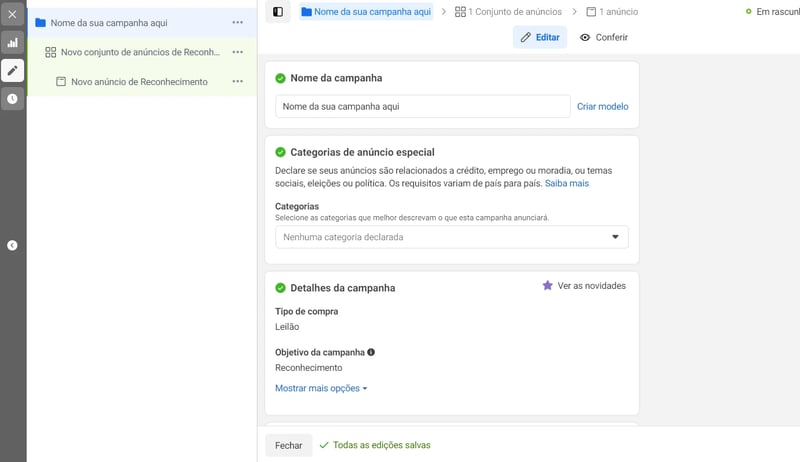Select the pencil edit icon in sidebar
The image size is (800, 462).
click(x=12, y=71)
